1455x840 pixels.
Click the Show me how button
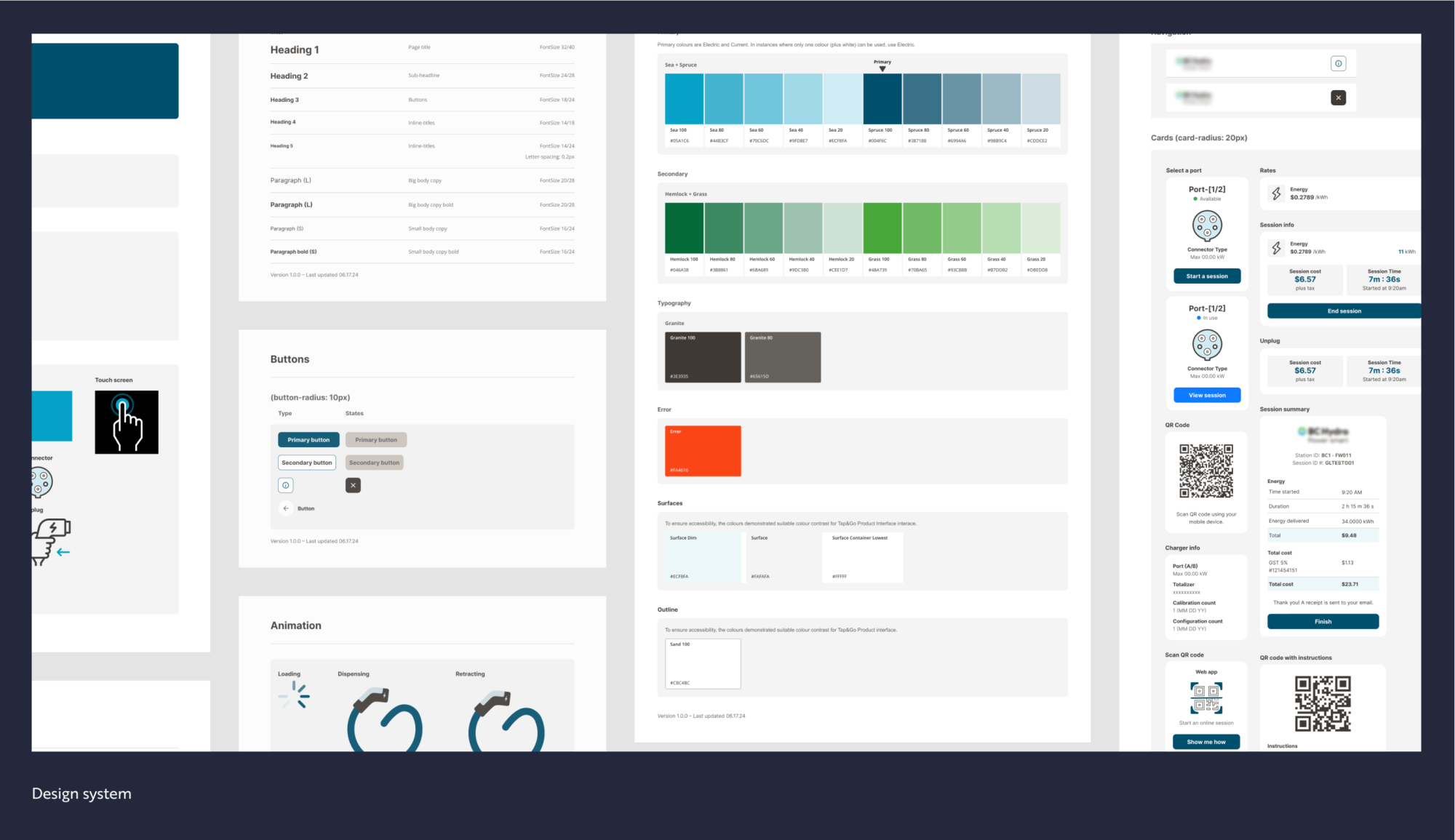point(1206,741)
